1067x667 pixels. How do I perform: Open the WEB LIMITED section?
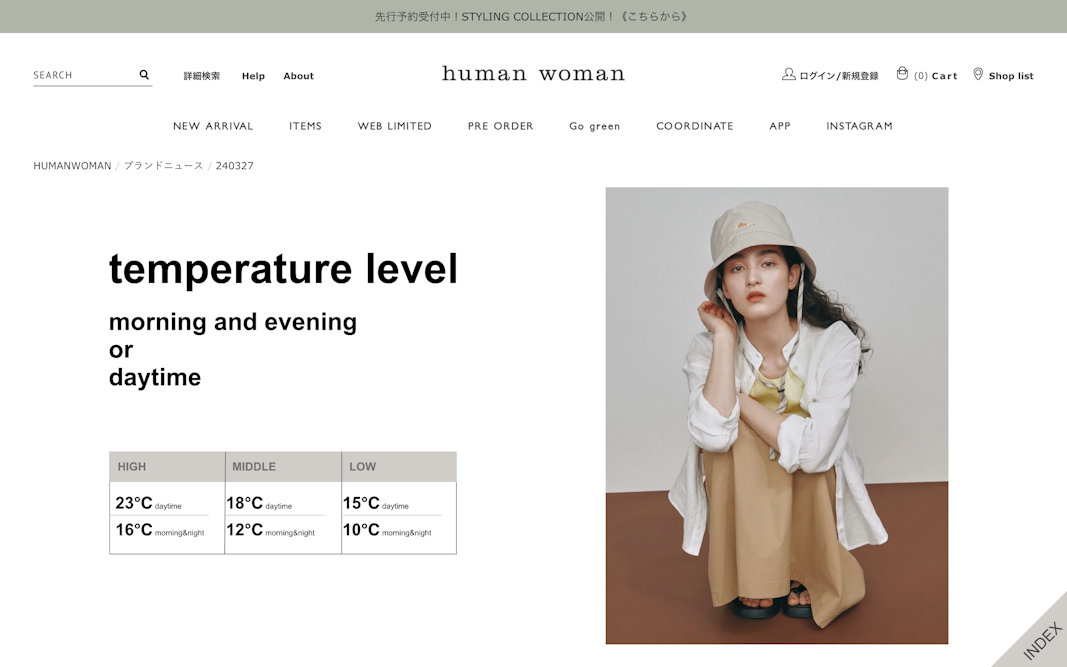394,126
